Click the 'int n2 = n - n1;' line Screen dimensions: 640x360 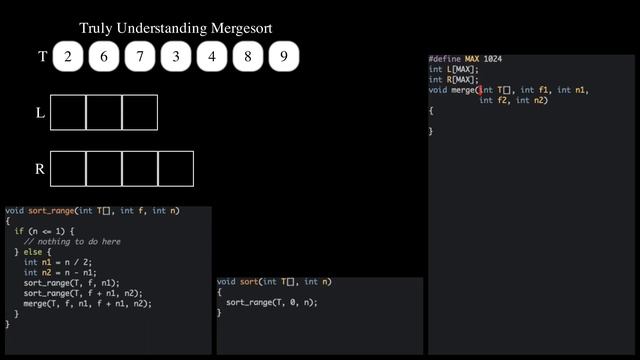[60, 273]
